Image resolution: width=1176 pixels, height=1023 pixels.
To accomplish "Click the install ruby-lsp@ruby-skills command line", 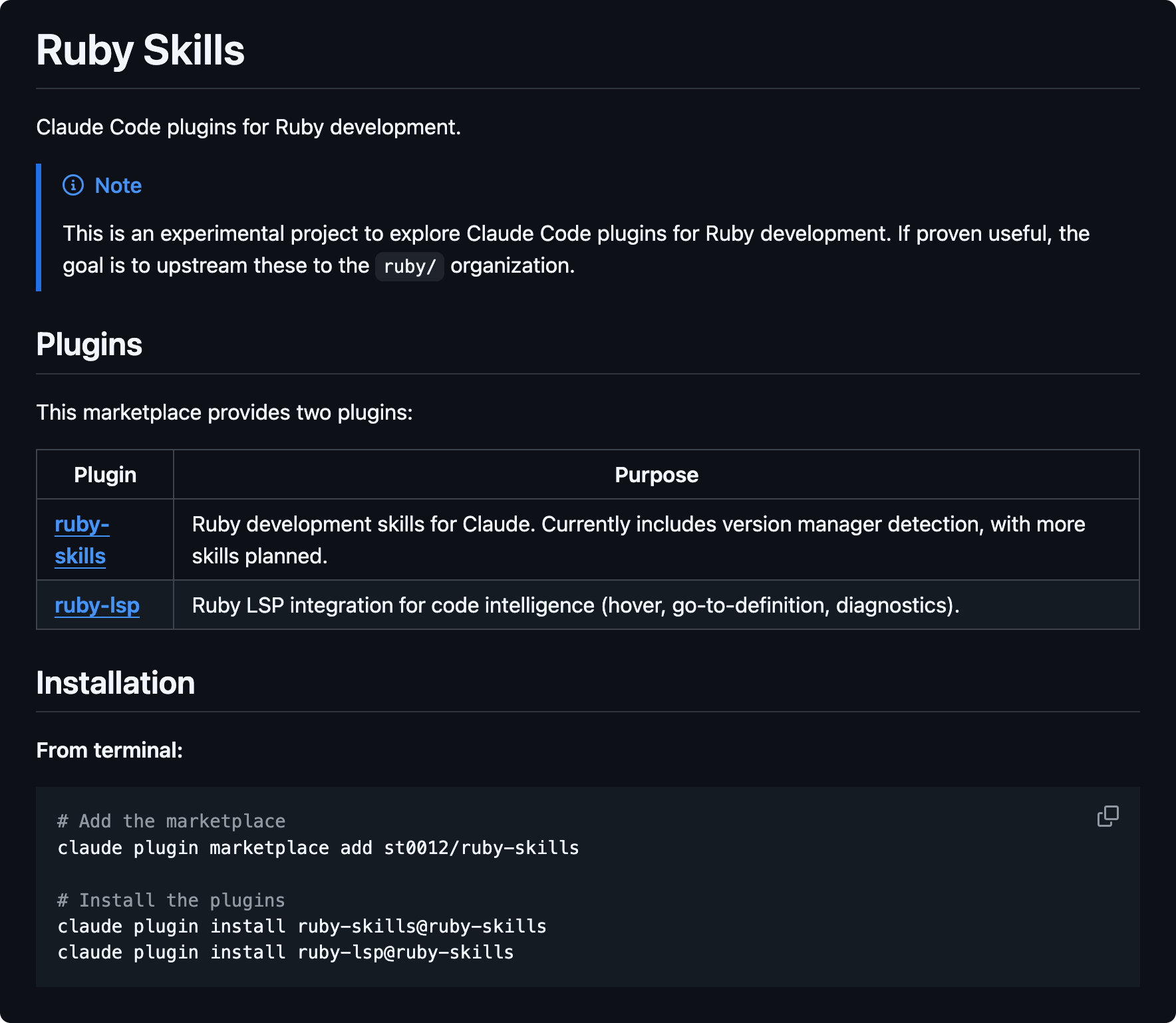I will (286, 952).
